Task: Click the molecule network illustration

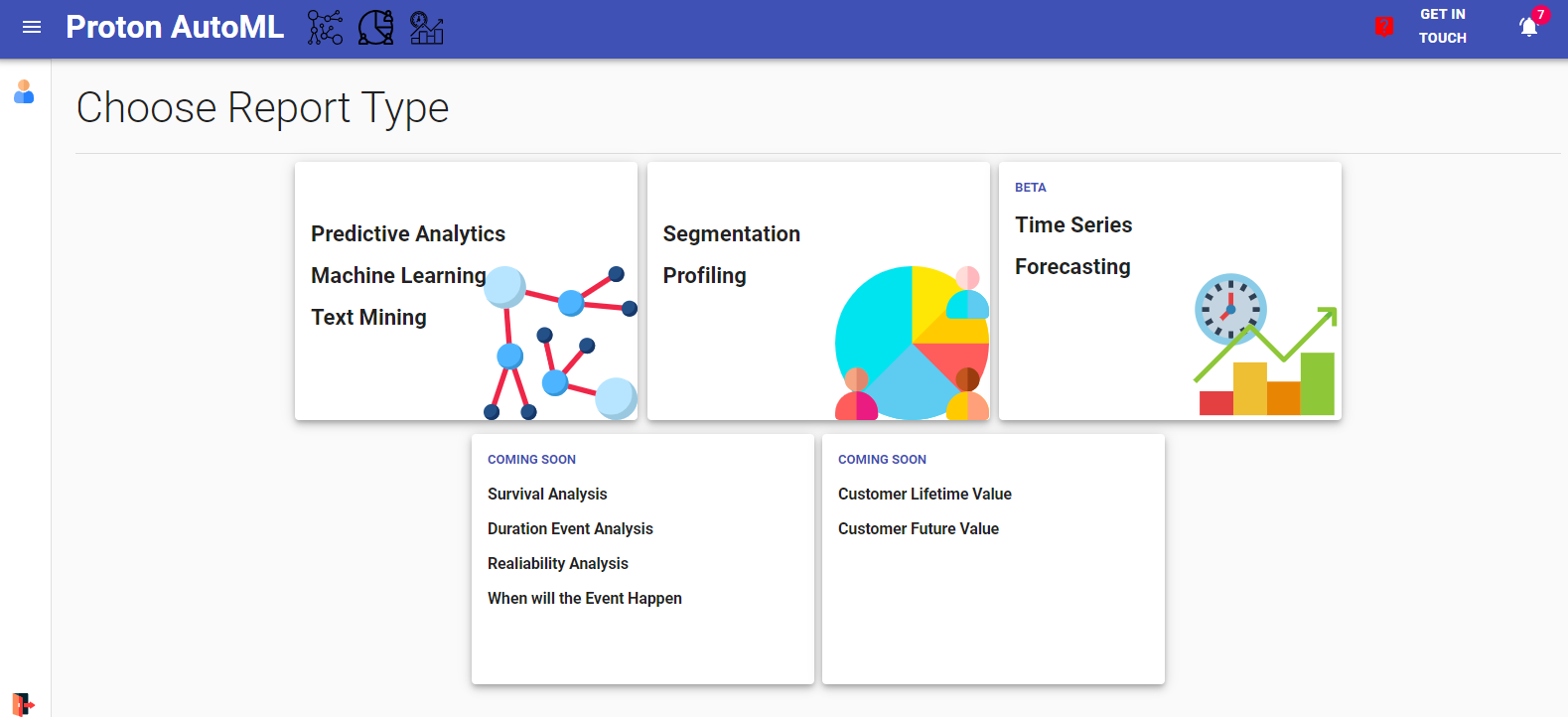Action: 561,343
